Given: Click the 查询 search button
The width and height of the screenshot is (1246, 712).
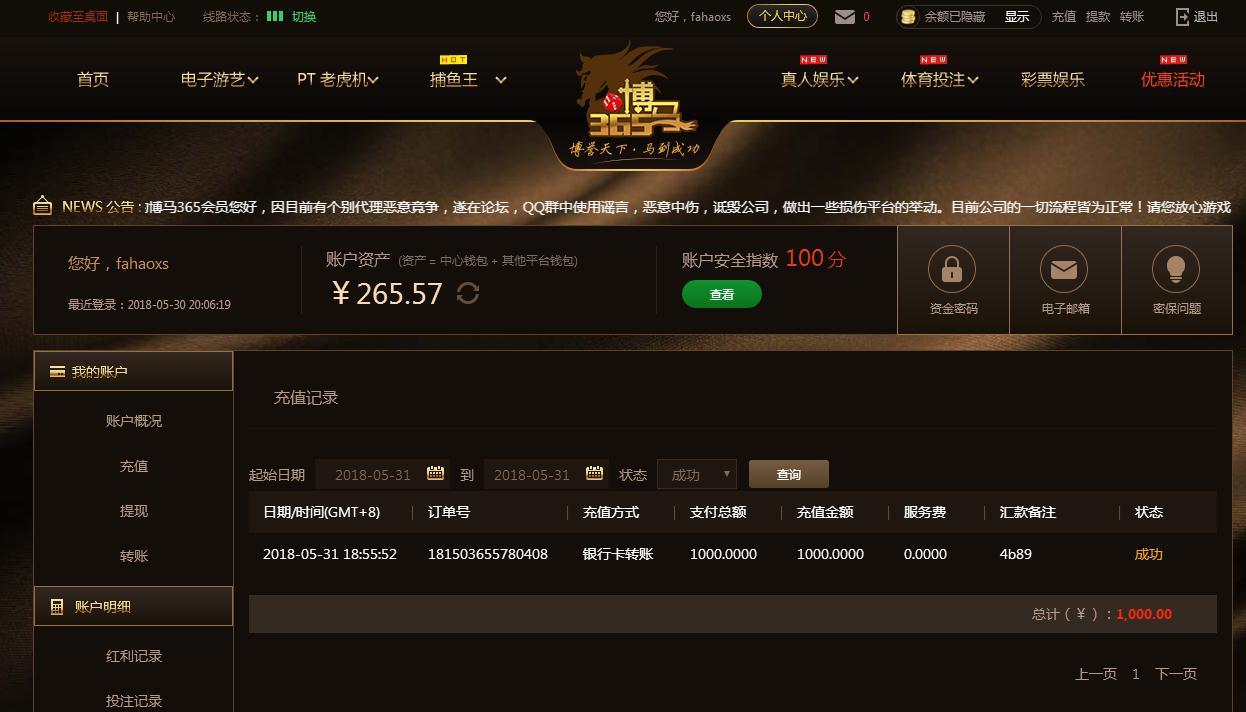Looking at the screenshot, I should (789, 474).
